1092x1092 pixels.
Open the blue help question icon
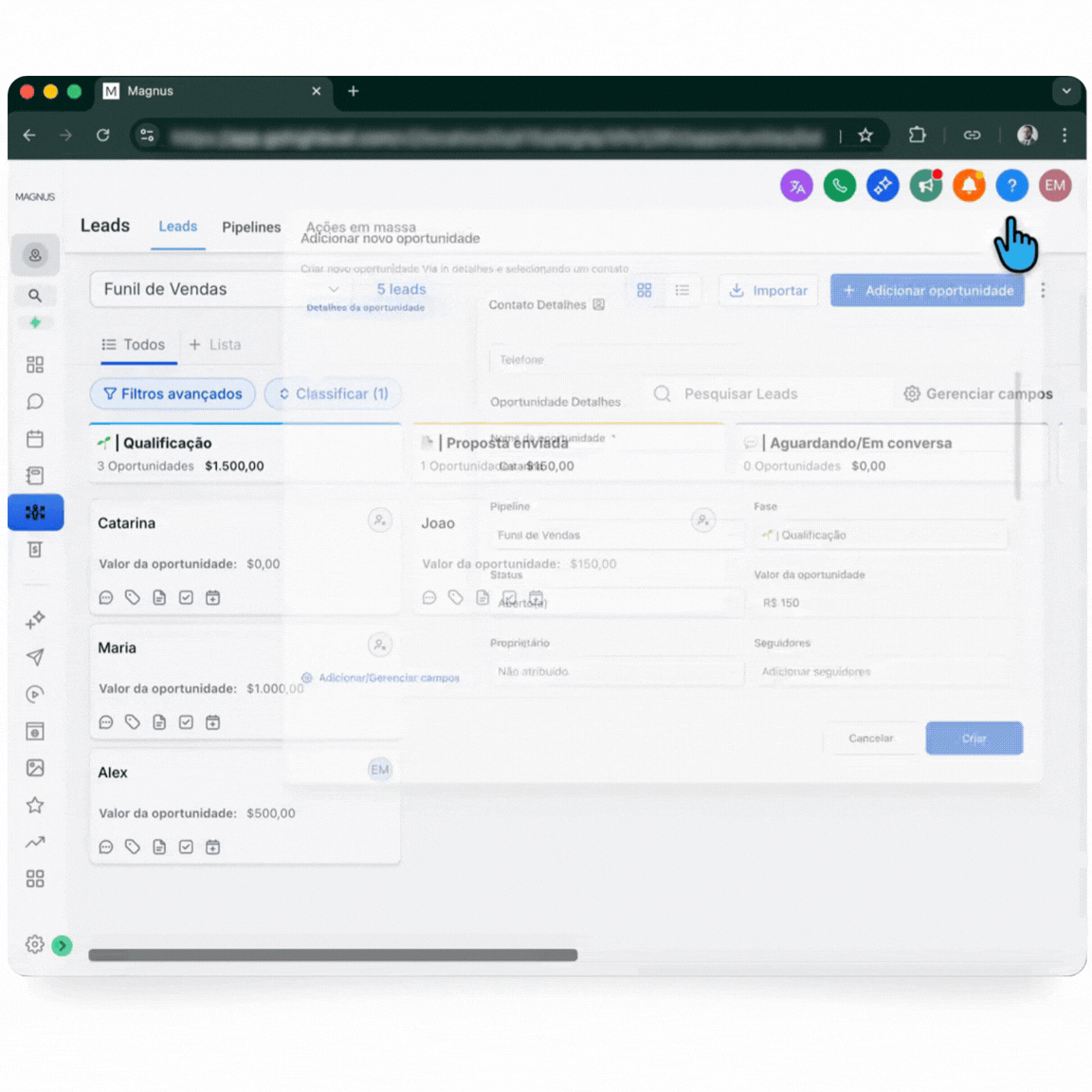(1012, 186)
